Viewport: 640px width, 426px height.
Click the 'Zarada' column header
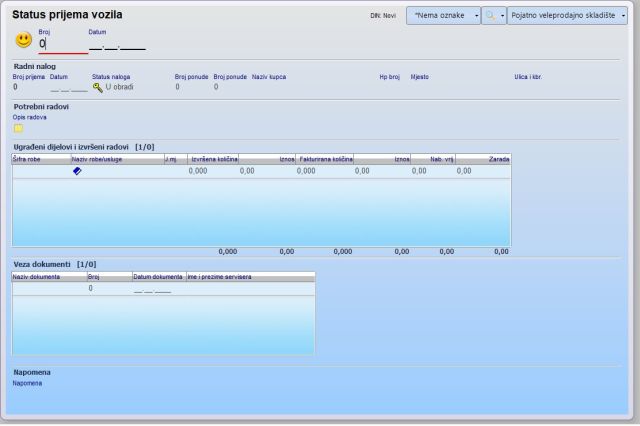pos(497,159)
